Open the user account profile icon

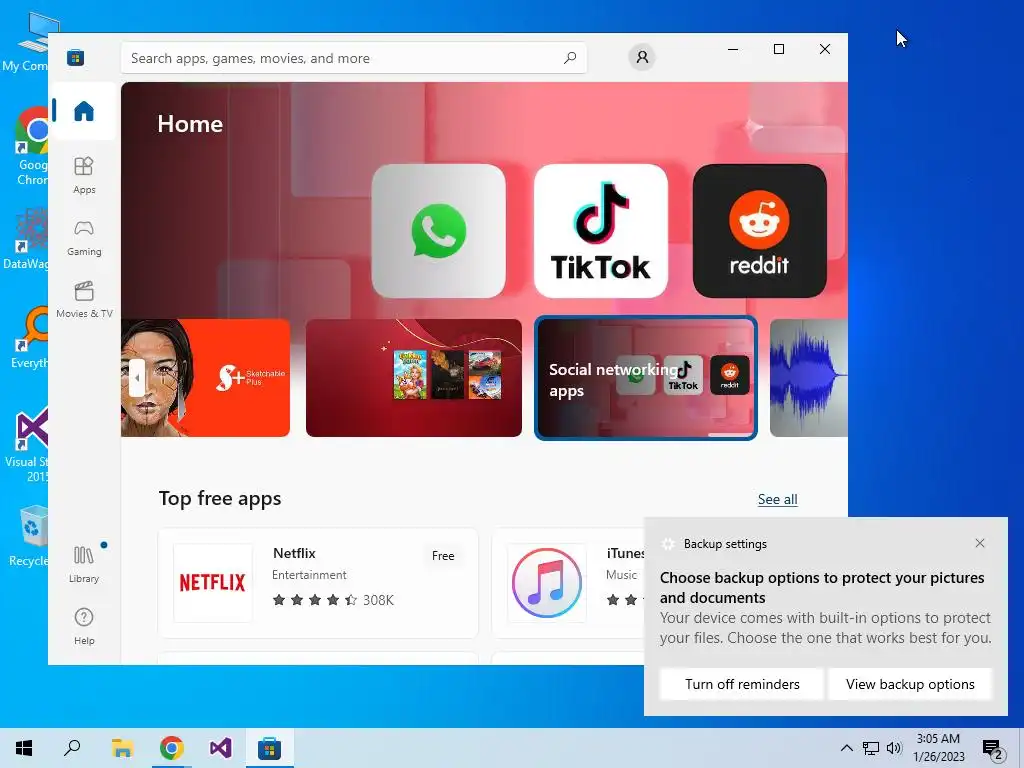[x=642, y=57]
